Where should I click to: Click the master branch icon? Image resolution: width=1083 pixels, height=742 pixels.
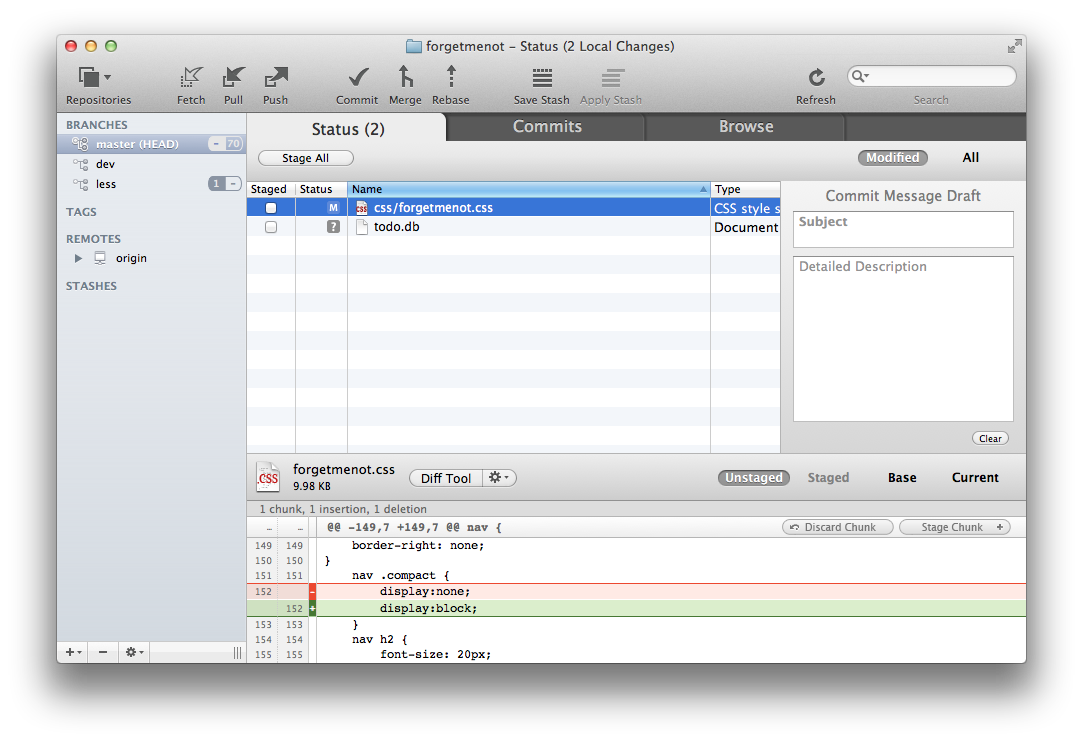click(81, 144)
